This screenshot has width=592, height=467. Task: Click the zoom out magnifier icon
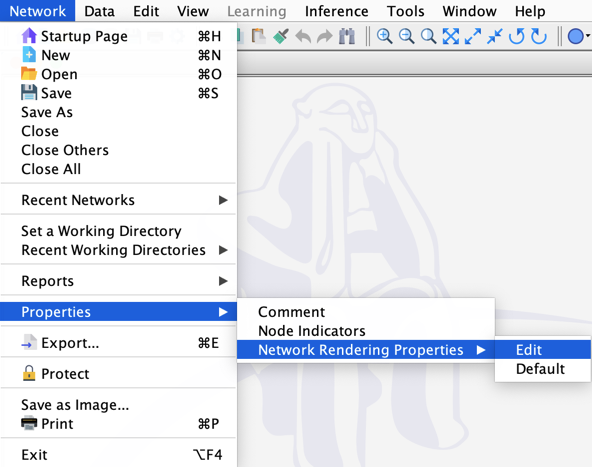coord(406,36)
